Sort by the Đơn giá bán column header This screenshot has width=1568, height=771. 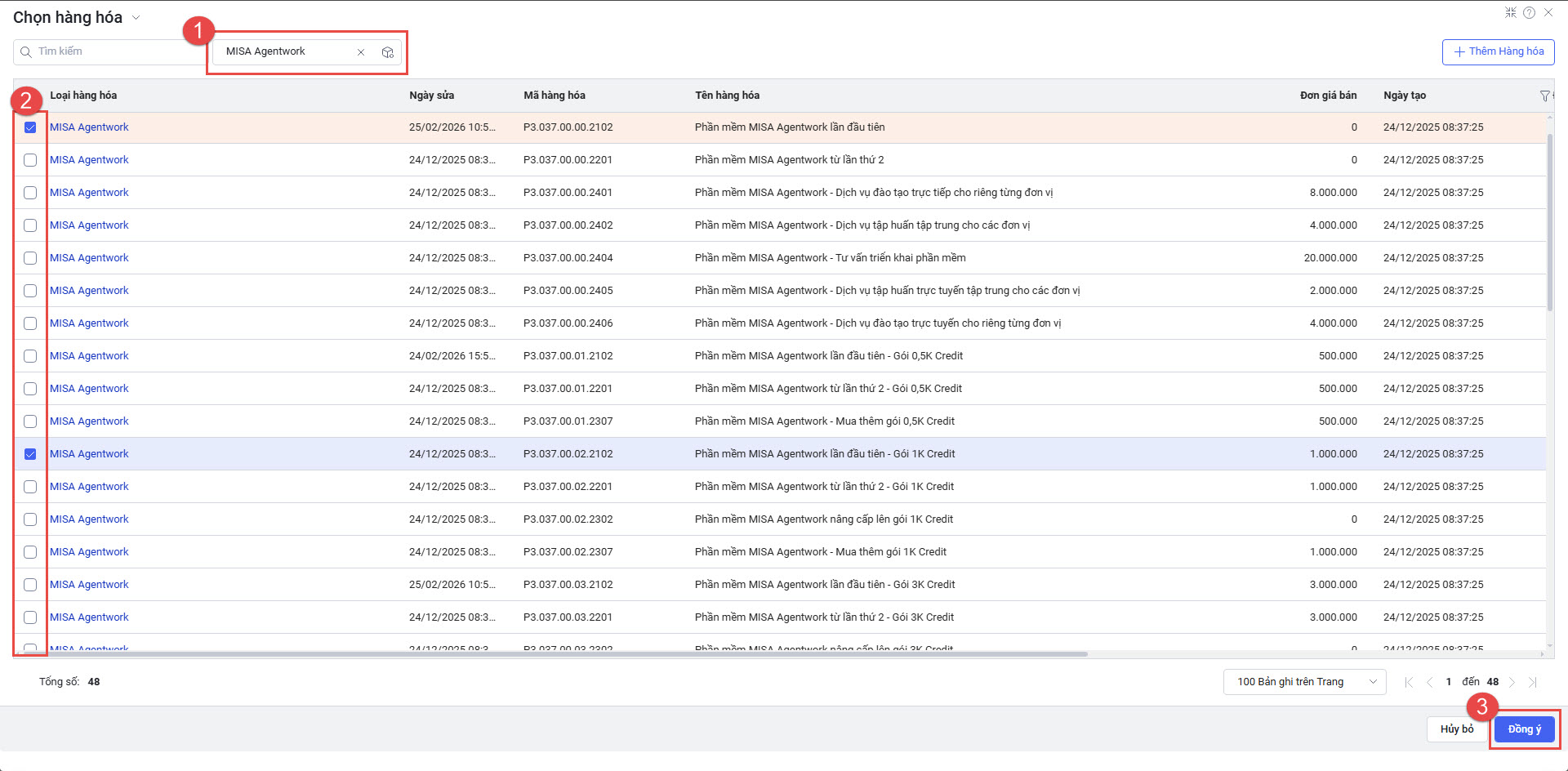pyautogui.click(x=1328, y=96)
